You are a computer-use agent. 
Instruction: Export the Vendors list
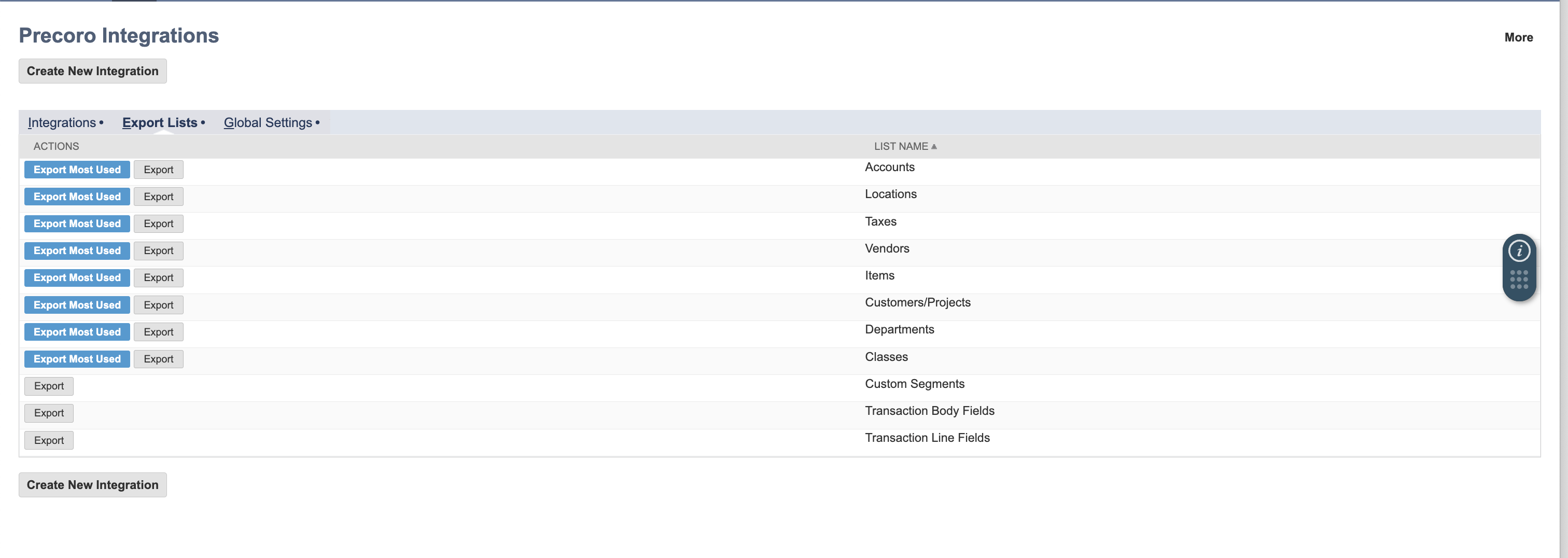click(158, 250)
